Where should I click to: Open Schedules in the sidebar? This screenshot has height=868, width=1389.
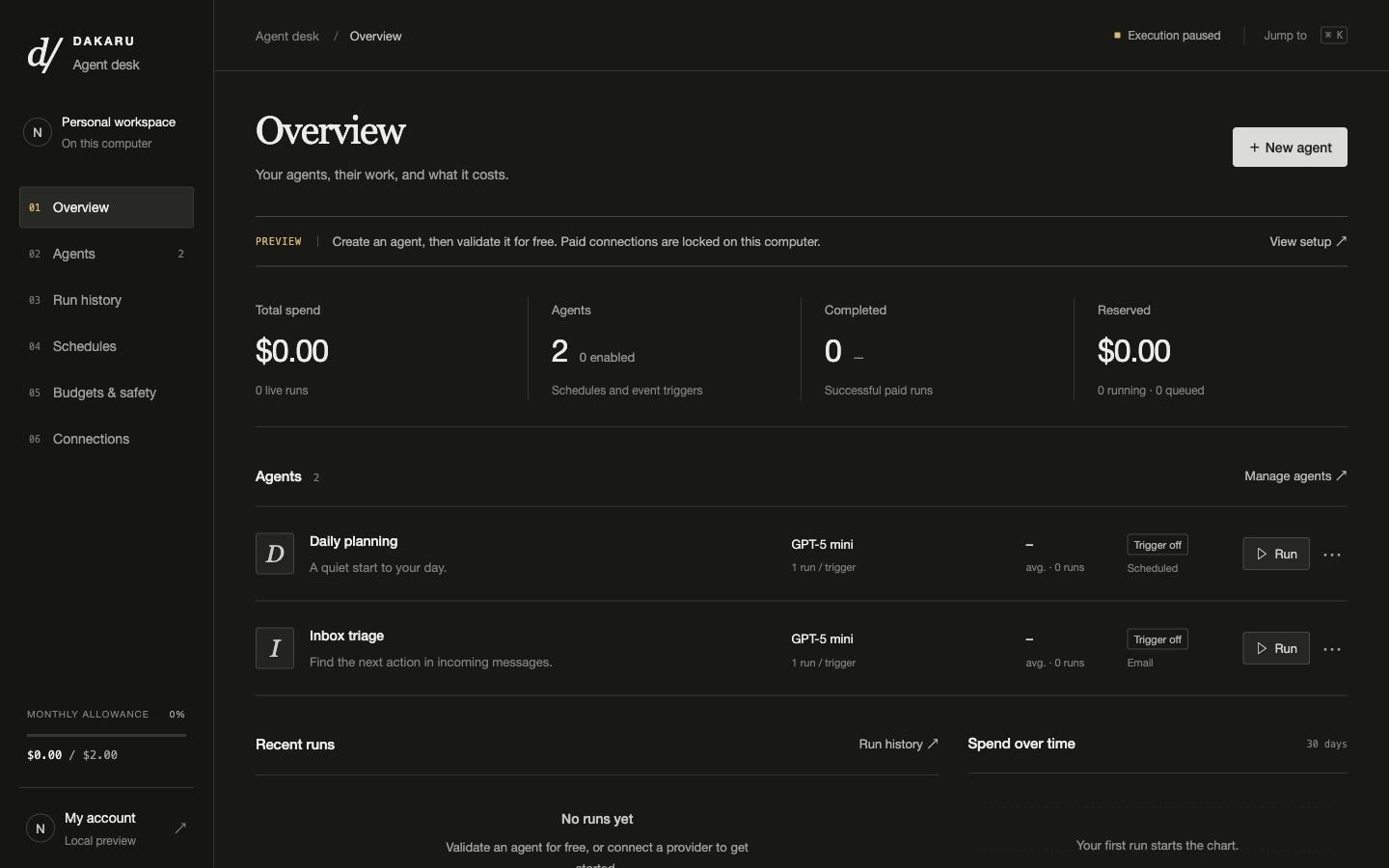pyautogui.click(x=106, y=346)
